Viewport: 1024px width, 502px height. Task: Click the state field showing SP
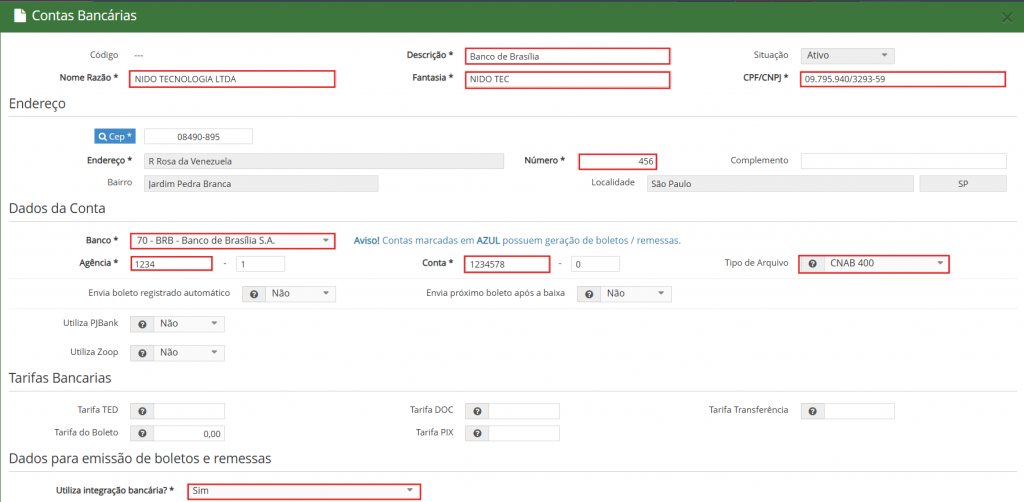pyautogui.click(x=963, y=184)
